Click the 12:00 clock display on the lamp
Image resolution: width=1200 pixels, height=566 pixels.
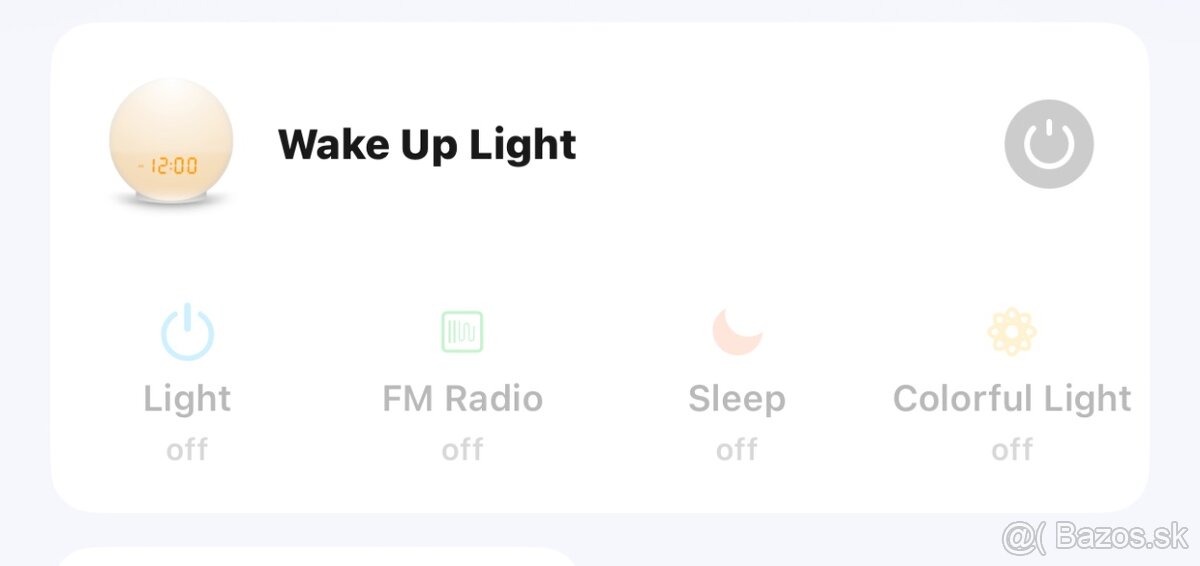170,166
